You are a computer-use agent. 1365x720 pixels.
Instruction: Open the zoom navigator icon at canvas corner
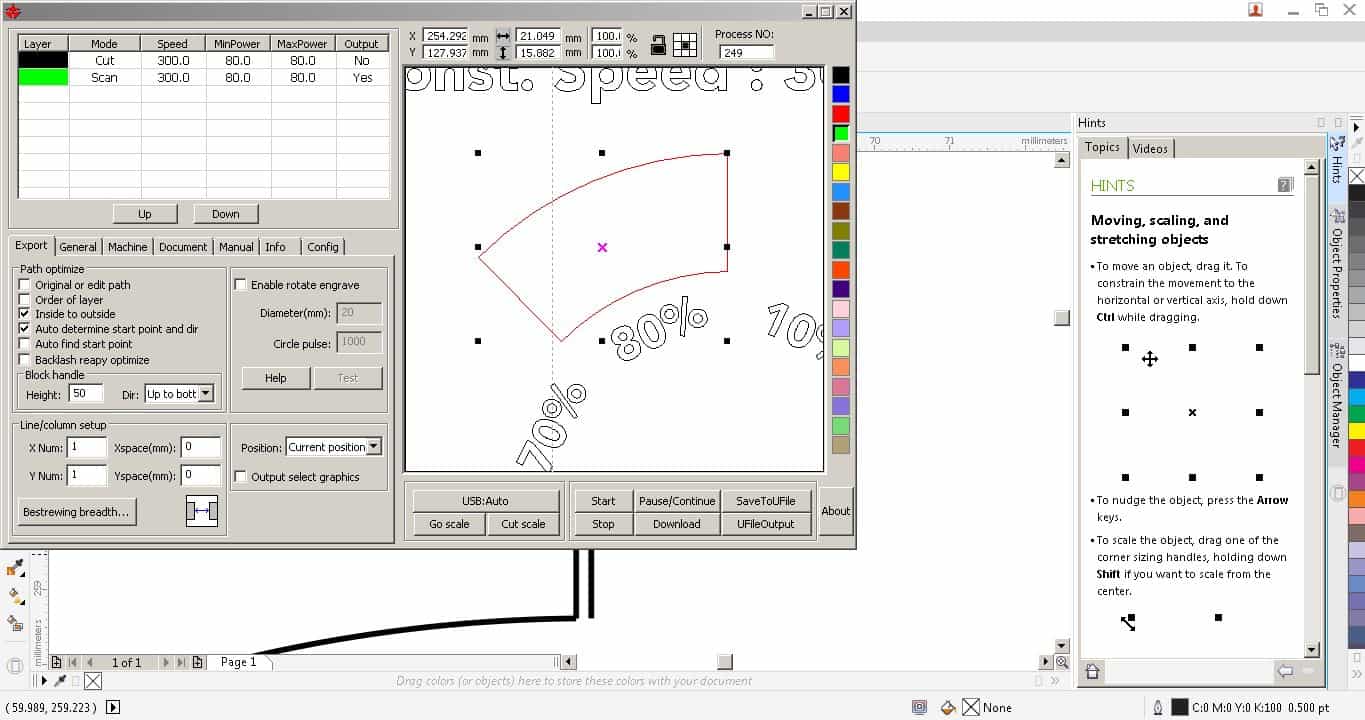coord(1061,662)
